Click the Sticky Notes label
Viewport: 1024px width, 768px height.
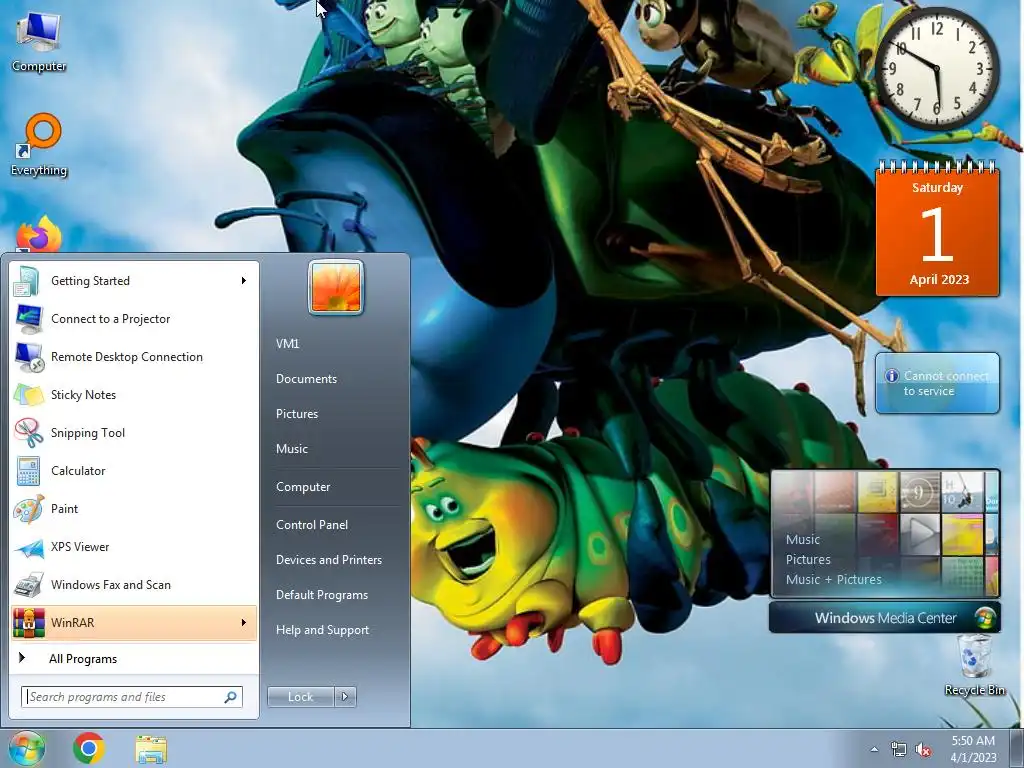coord(84,395)
